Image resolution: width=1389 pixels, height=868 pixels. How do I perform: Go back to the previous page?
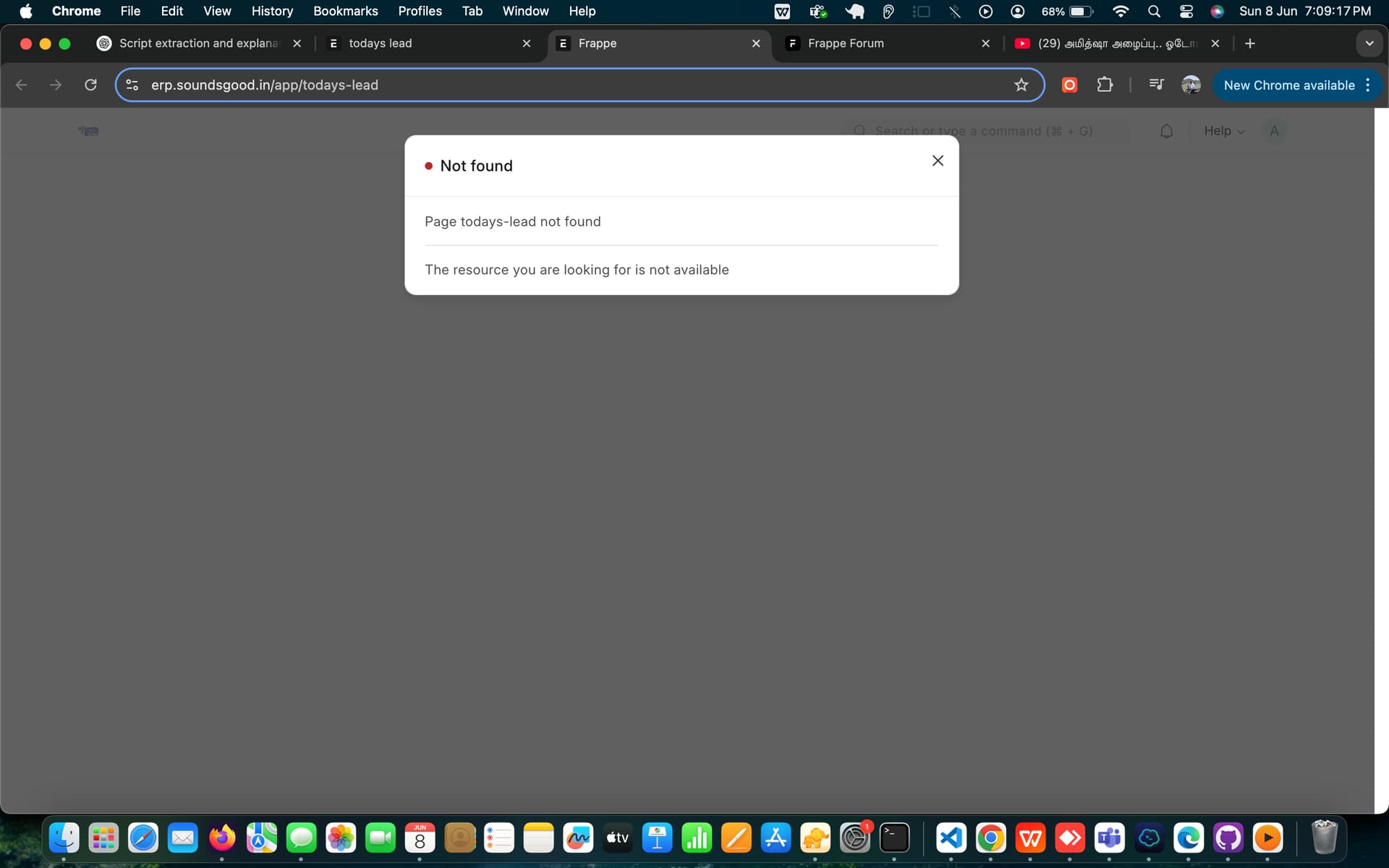click(x=22, y=85)
